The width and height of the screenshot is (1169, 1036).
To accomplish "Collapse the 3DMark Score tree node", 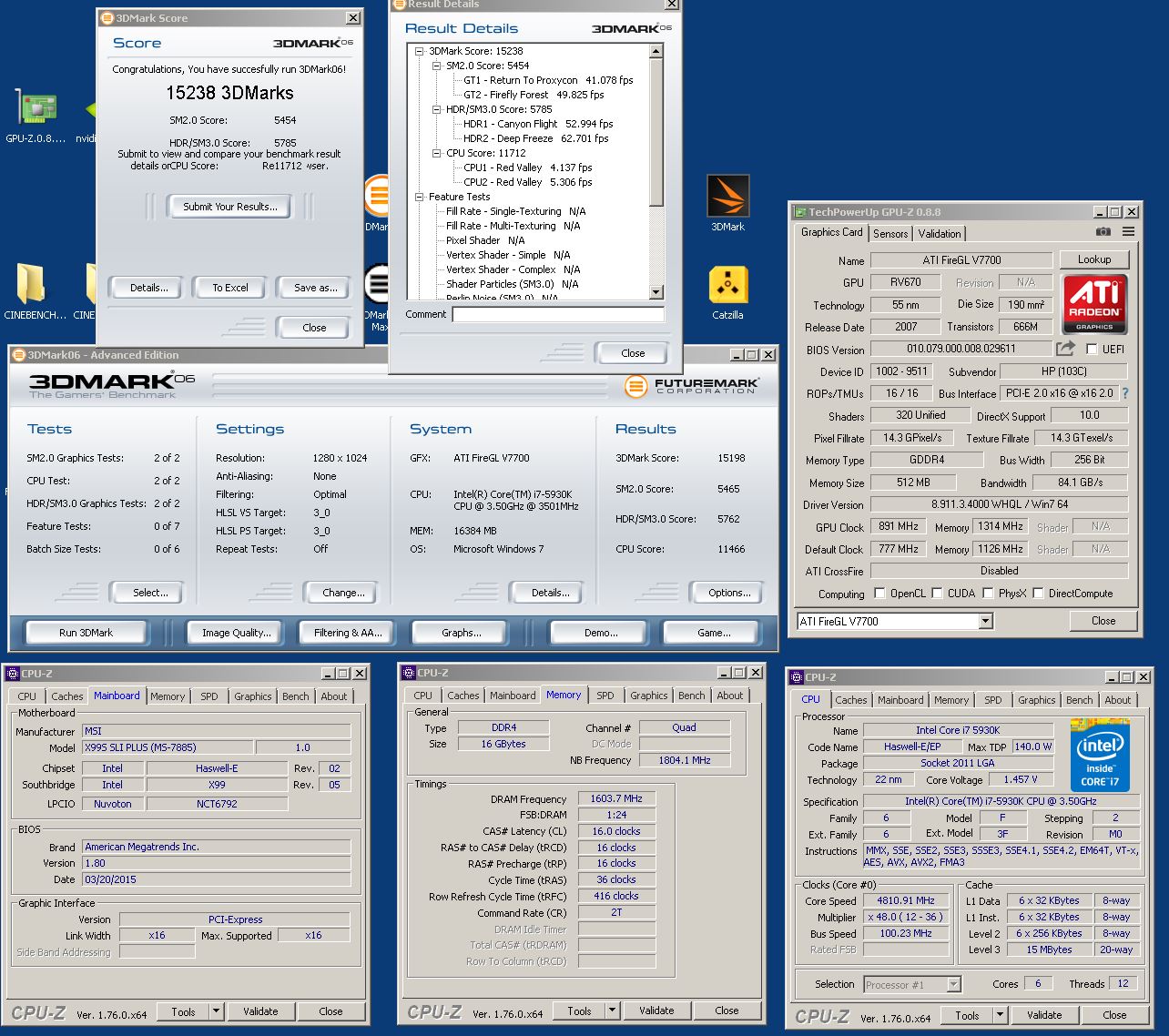I will tap(420, 51).
